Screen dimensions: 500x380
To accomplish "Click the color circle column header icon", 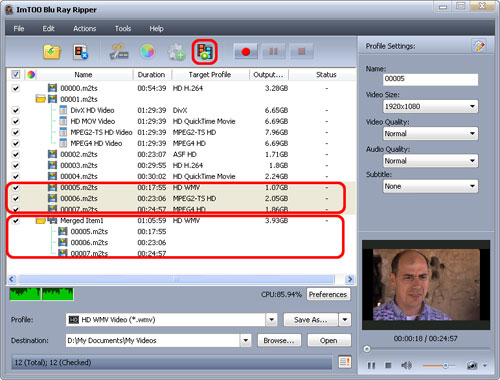I will (x=31, y=75).
